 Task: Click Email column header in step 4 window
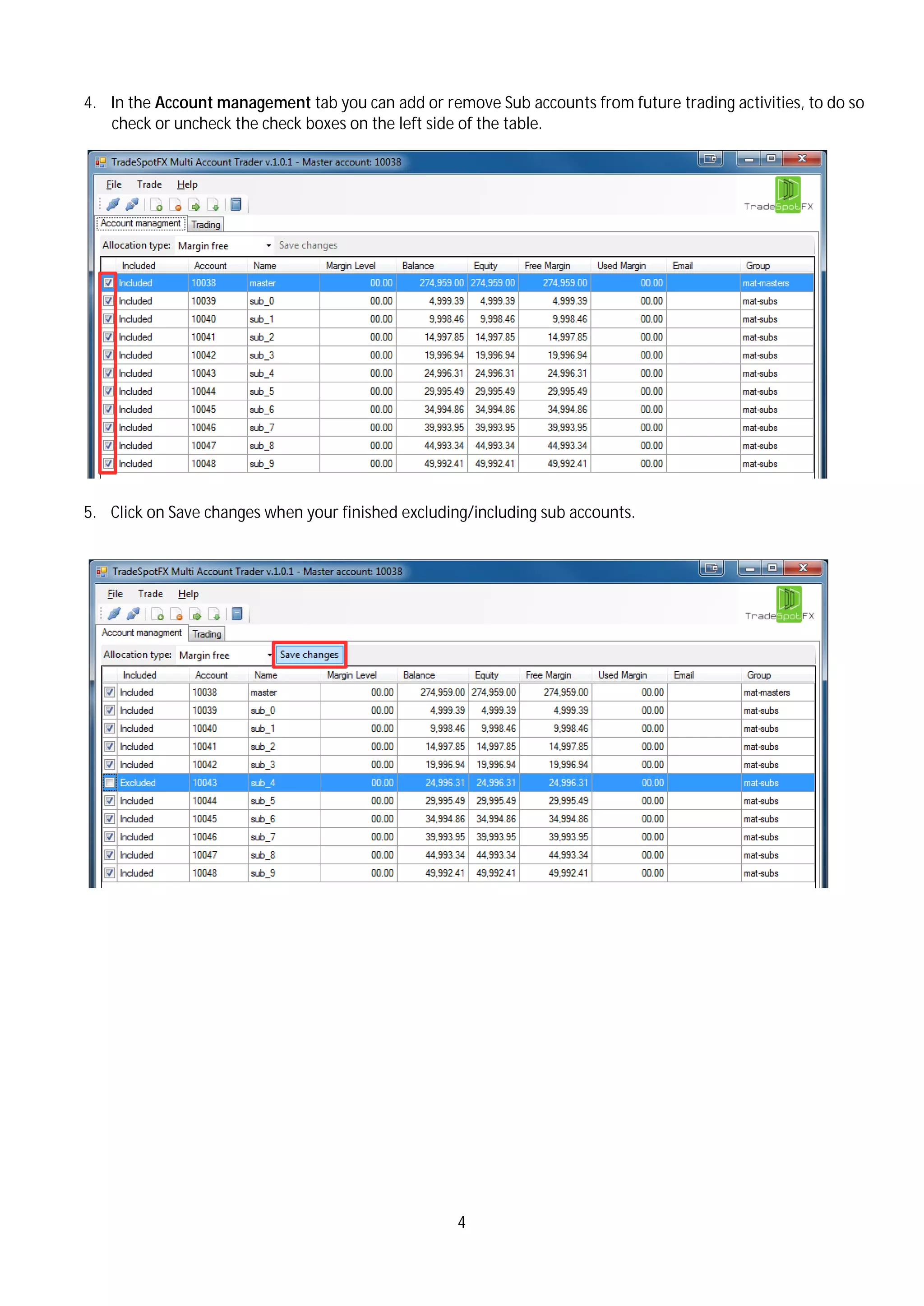pos(703,266)
